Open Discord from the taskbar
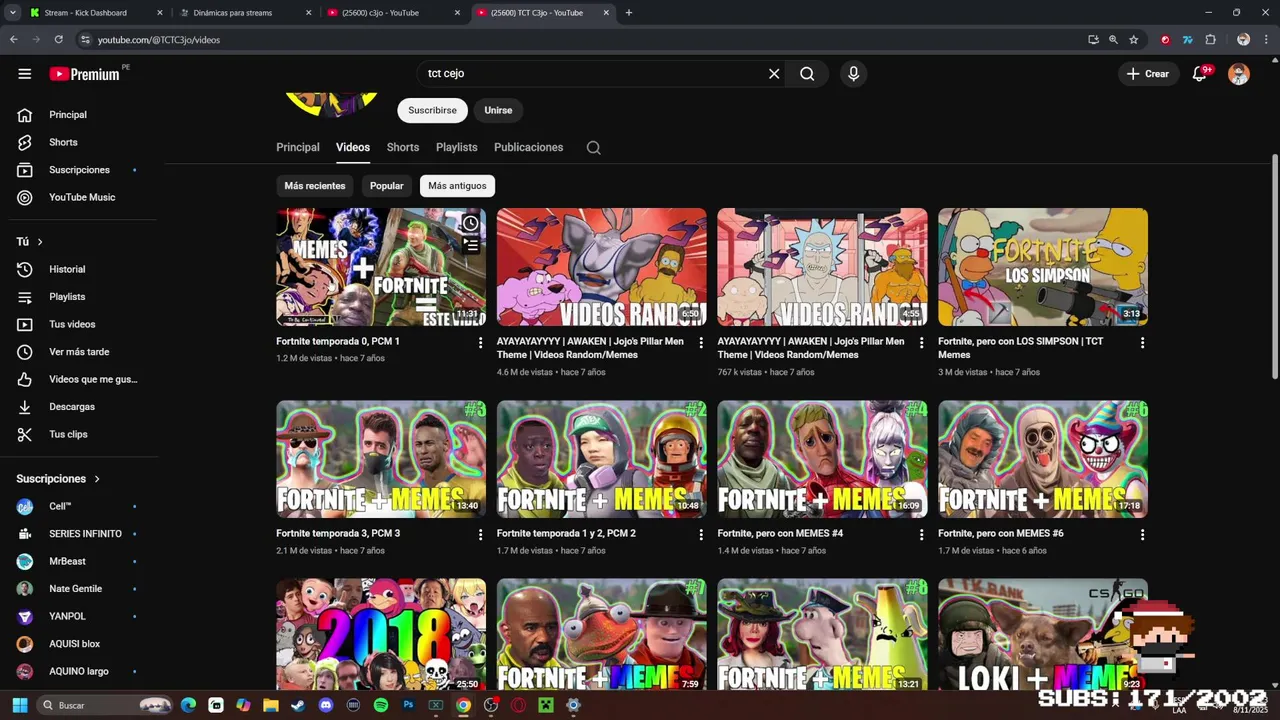The width and height of the screenshot is (1280, 720). click(x=326, y=705)
